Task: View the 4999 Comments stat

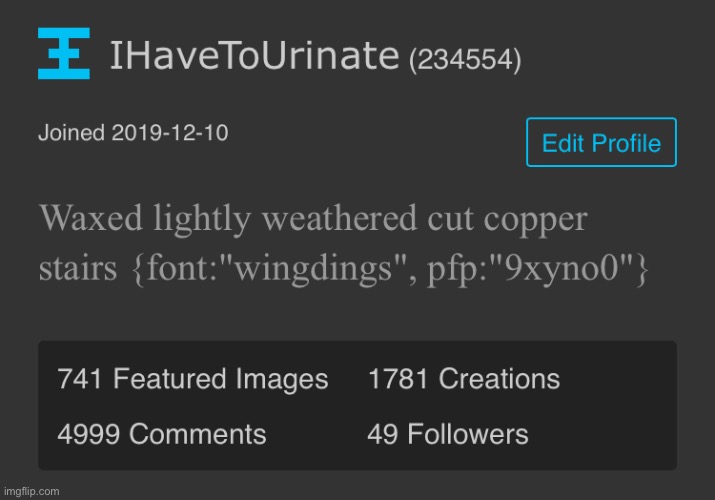Action: [x=162, y=433]
